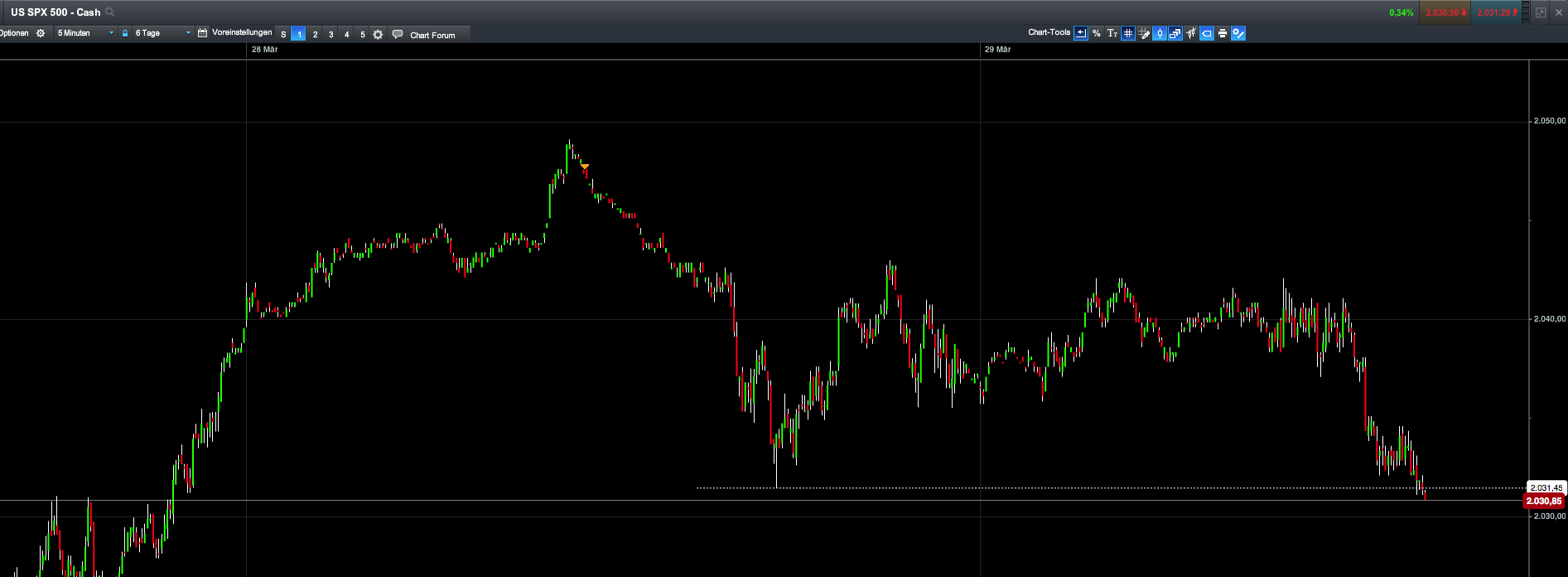Toggle the percent scale tool
1568x577 pixels.
[1096, 33]
